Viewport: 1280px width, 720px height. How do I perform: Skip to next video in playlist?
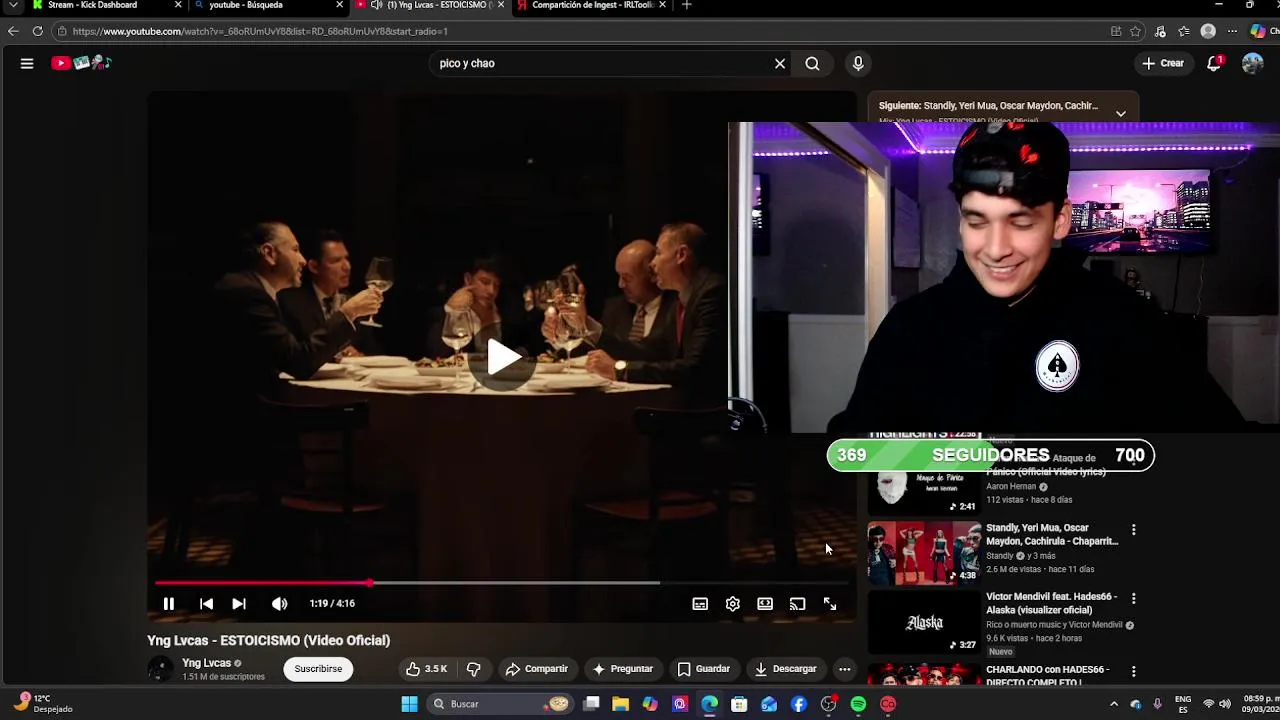click(x=239, y=604)
